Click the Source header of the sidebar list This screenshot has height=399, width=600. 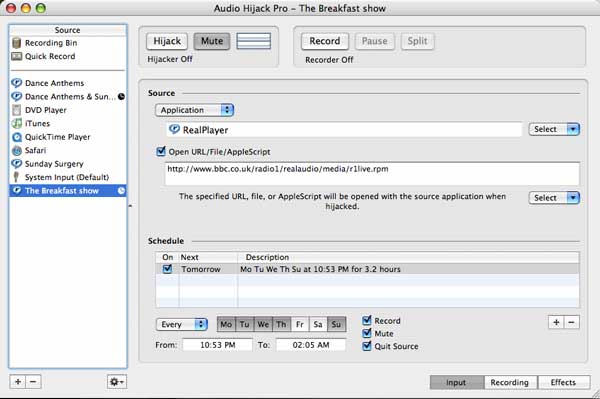[x=68, y=30]
